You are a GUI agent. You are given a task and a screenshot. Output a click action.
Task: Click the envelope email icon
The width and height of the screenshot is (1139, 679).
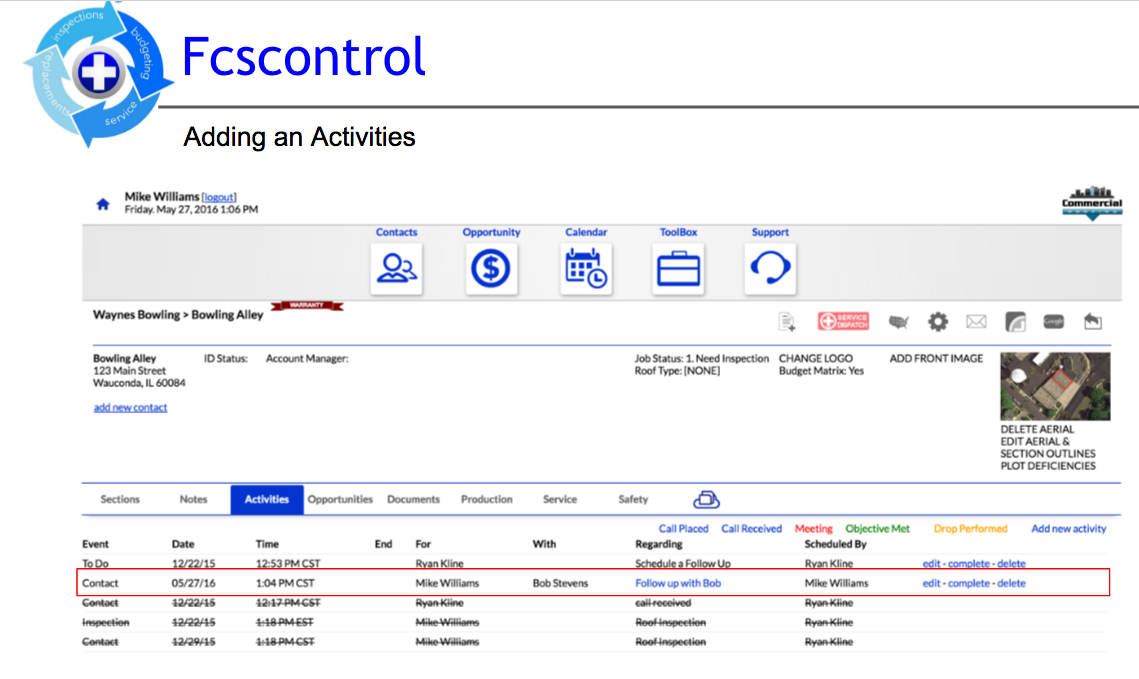click(x=976, y=322)
